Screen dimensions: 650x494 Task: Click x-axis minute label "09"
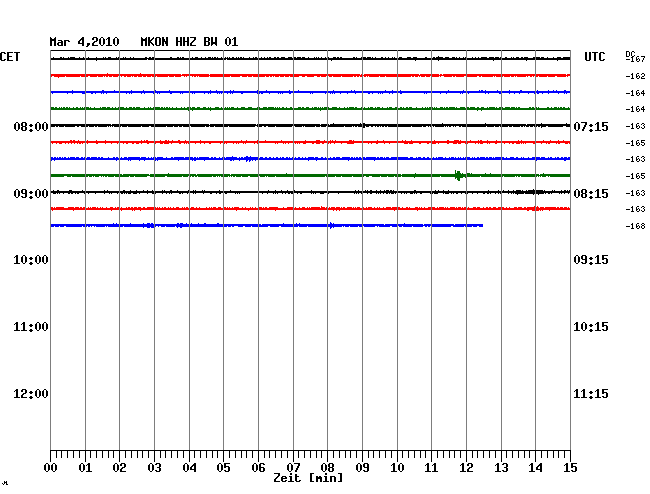click(362, 468)
